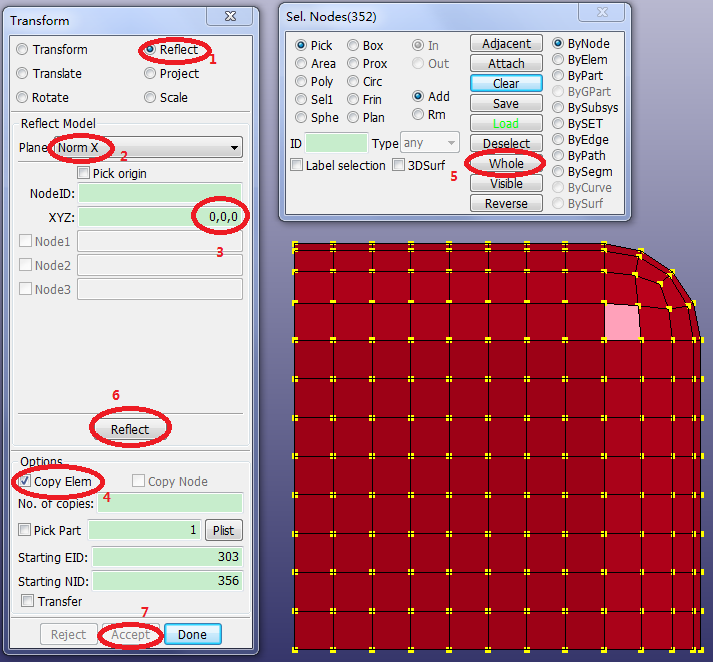
Task: Click the Reflect button
Action: coord(130,429)
